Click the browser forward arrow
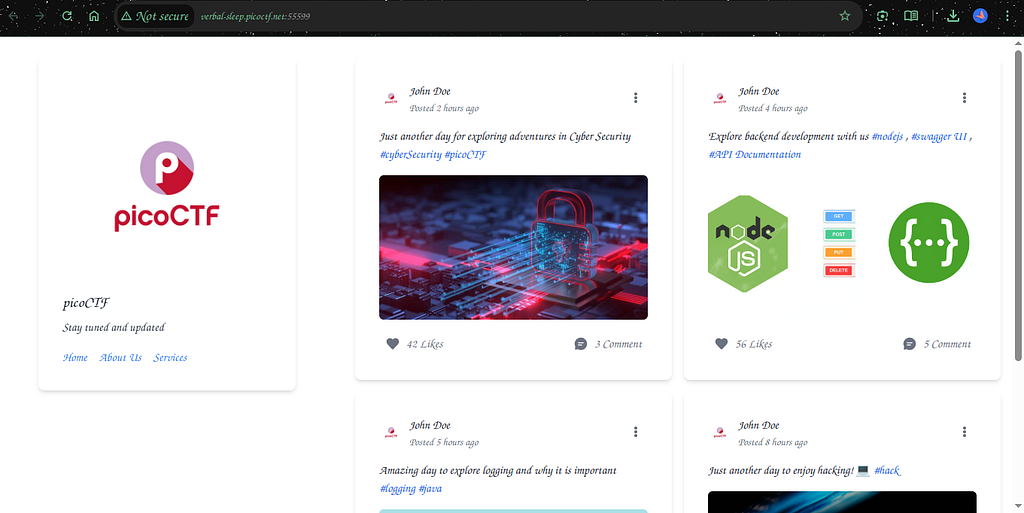This screenshot has width=1024, height=513. coord(40,16)
